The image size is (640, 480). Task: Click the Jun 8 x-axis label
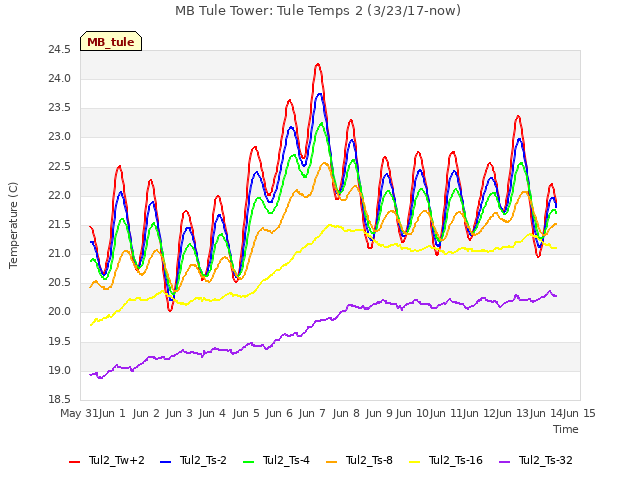point(346,413)
